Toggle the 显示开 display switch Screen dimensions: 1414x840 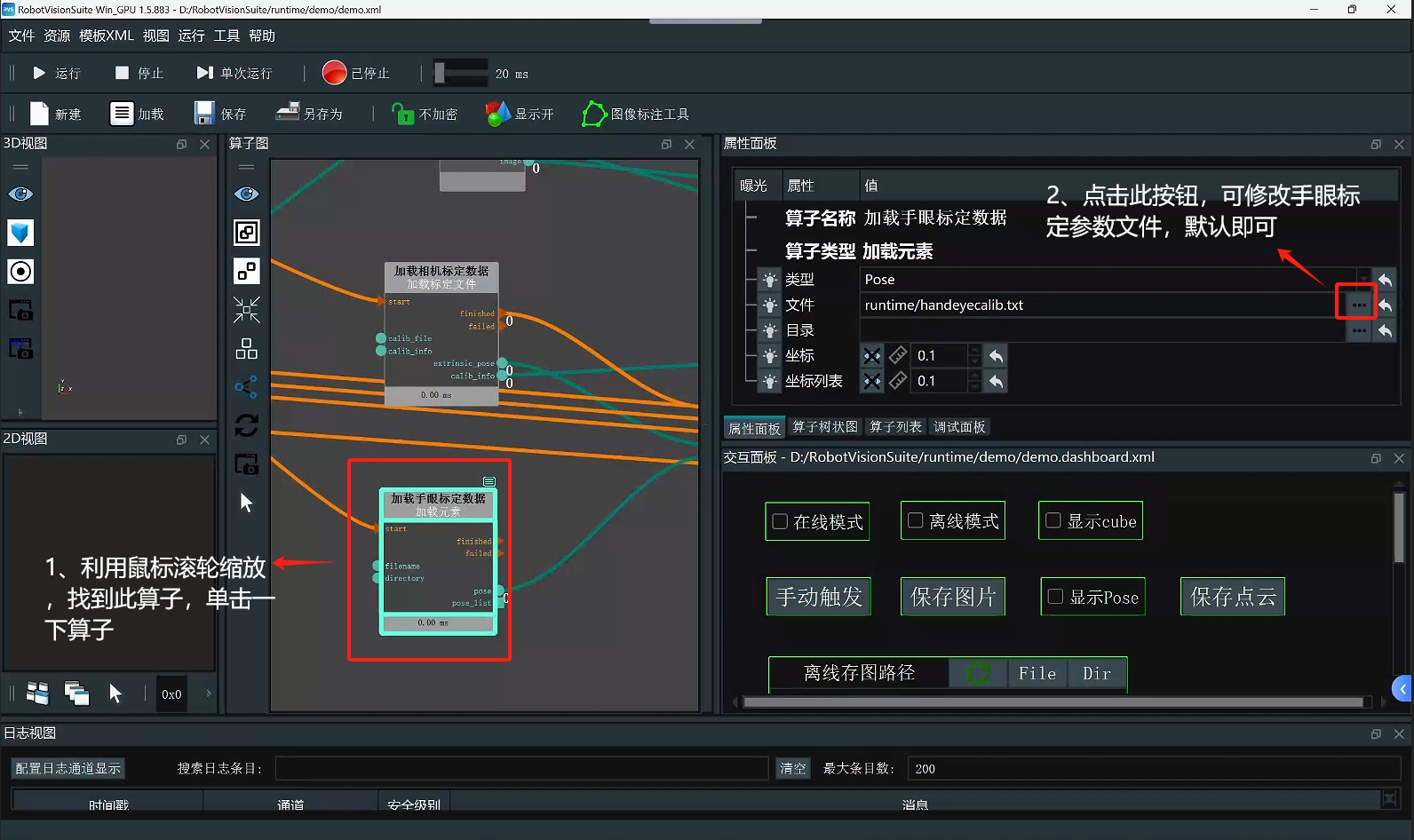(520, 114)
